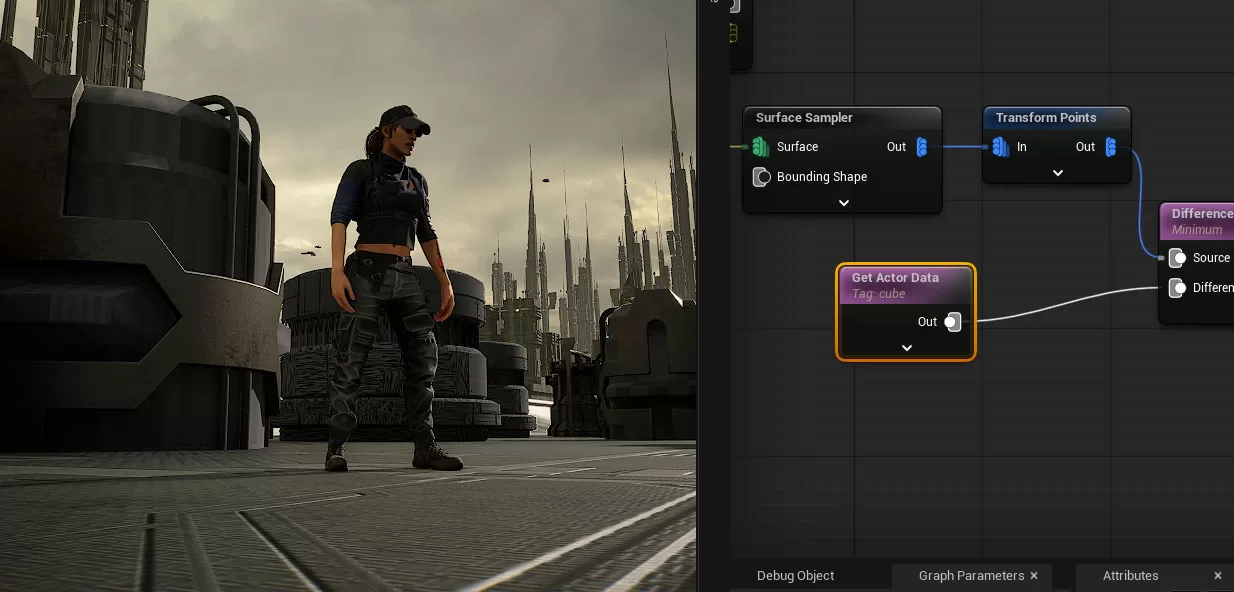Viewport: 1234px width, 592px height.
Task: Click the Surface input pin on Surface Sampler
Action: [x=760, y=147]
